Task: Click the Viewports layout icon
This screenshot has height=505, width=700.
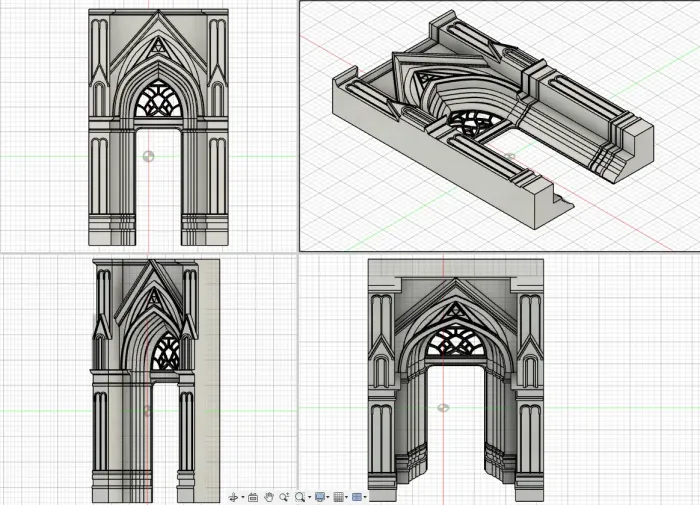Action: (x=357, y=497)
